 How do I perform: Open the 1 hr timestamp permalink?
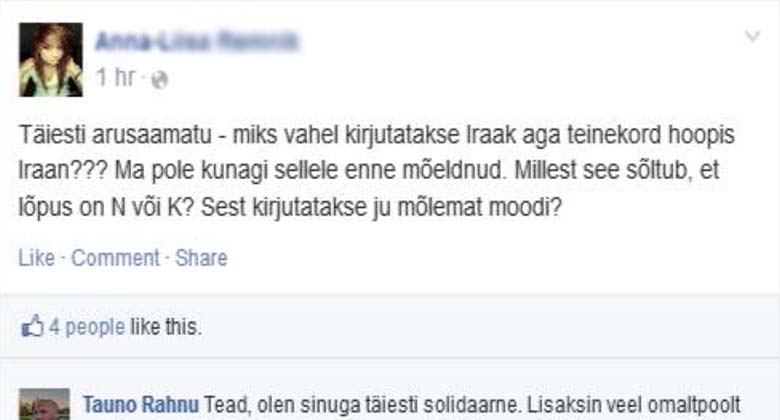(115, 77)
